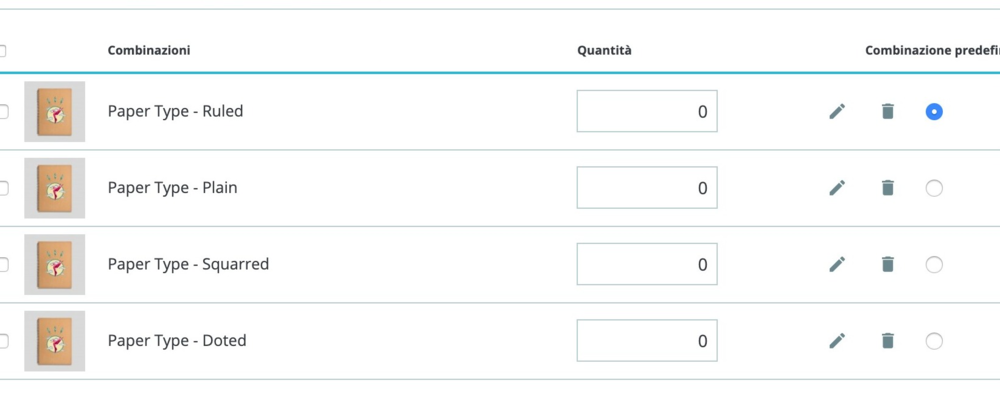Click the Paper Type - Plain label
1000x420 pixels.
click(172, 187)
